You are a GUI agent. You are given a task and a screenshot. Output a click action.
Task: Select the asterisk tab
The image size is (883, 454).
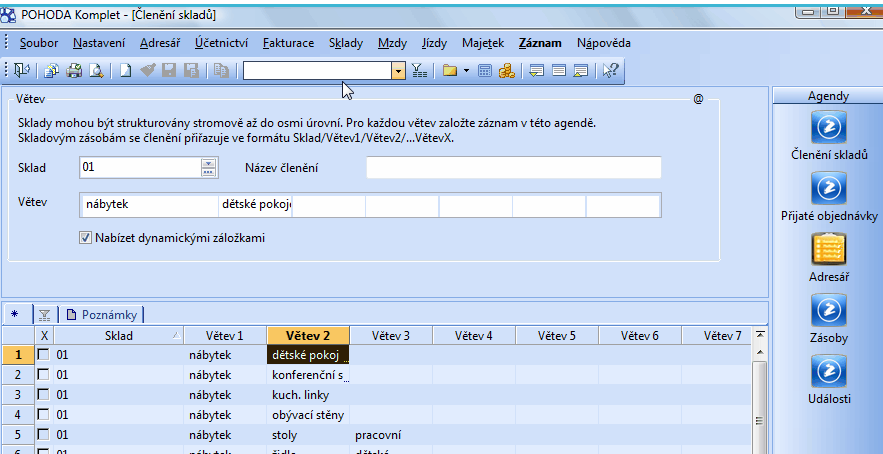pos(15,314)
